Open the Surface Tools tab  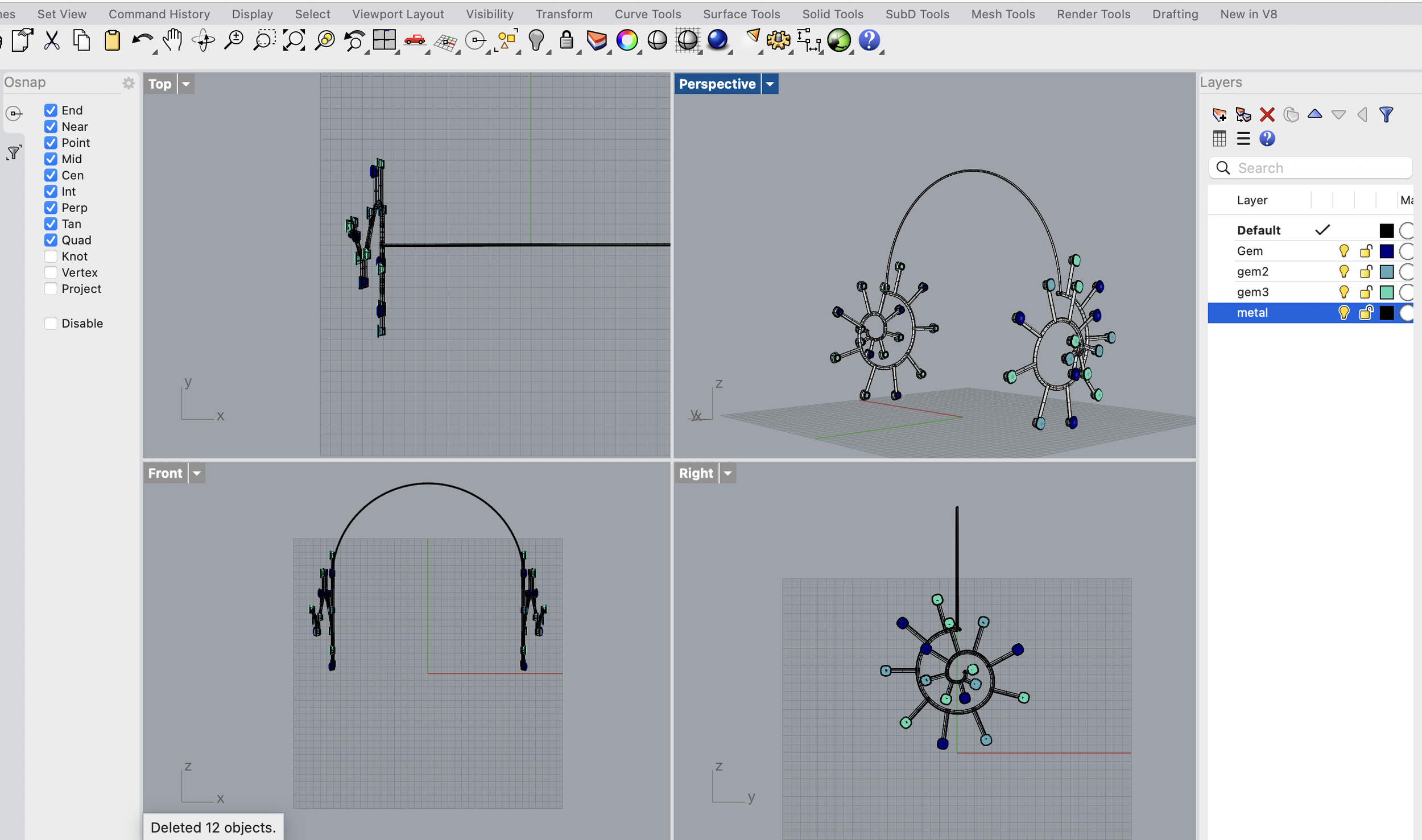pyautogui.click(x=741, y=14)
